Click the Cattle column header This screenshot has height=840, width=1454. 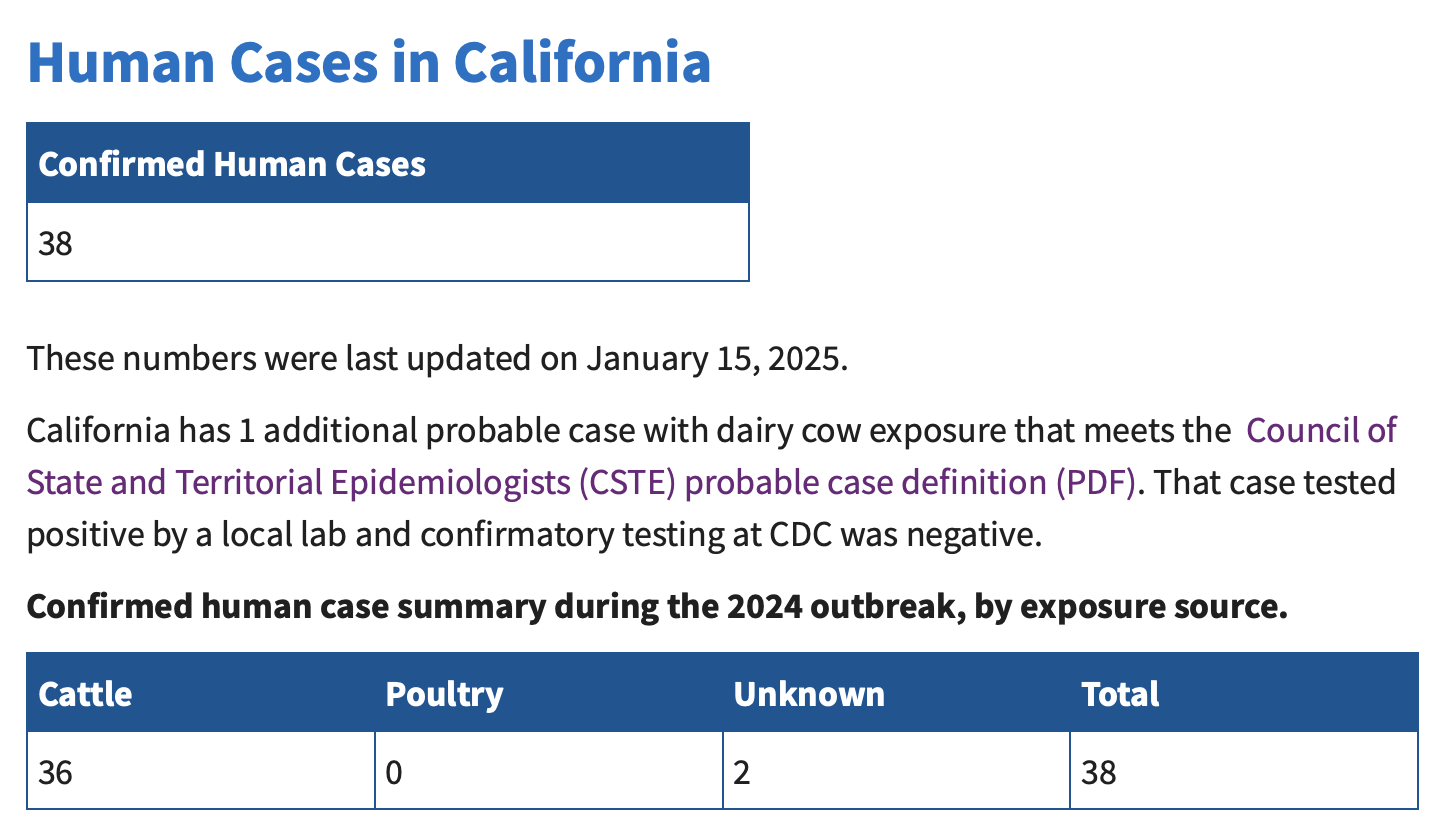[x=201, y=693]
